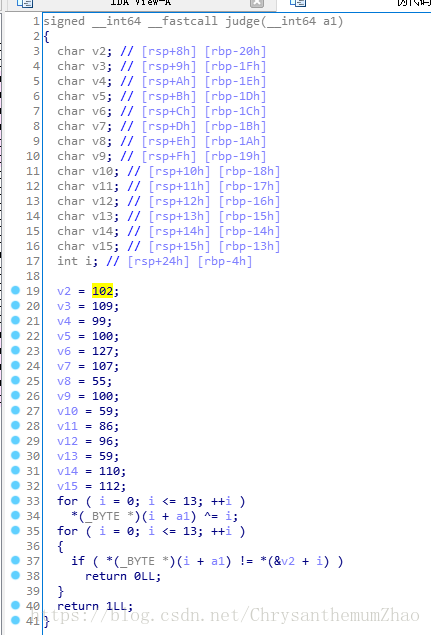The width and height of the screenshot is (431, 635).
Task: Click the blue dot on line 30
Action: 15,455
